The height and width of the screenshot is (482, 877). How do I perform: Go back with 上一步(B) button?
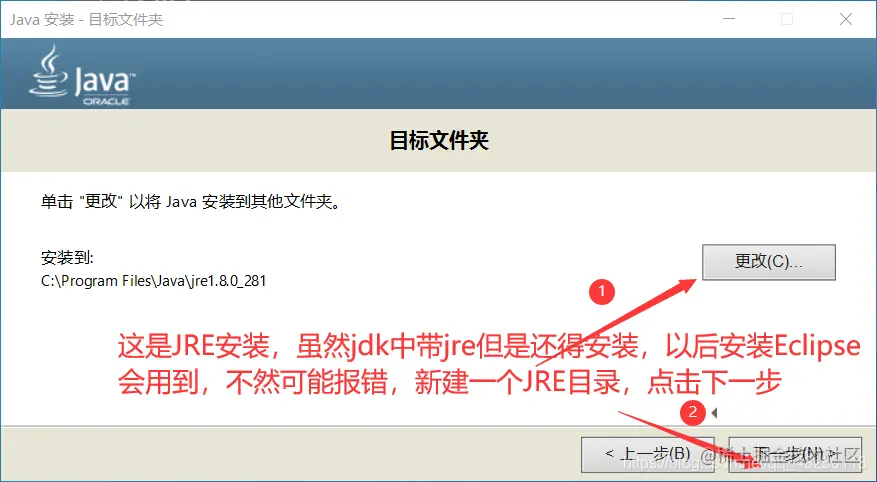[648, 454]
